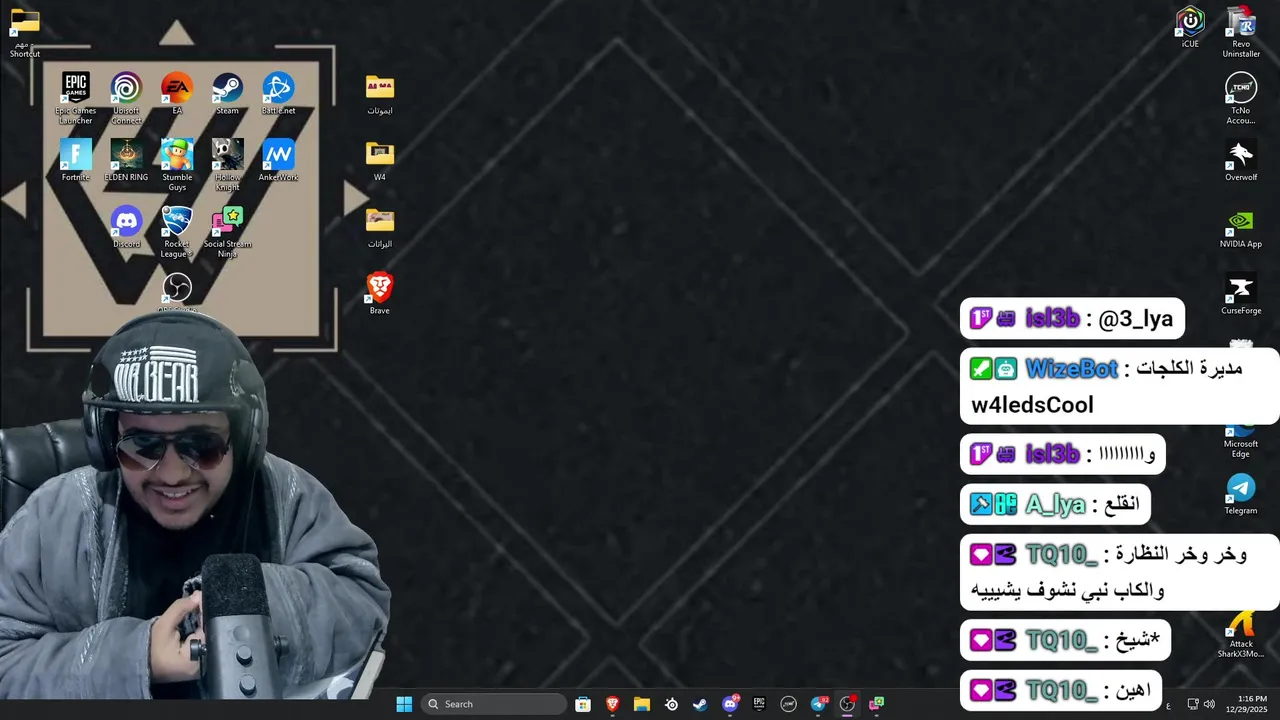Launch the NVIDIA App desktop shortcut
The height and width of the screenshot is (720, 1280).
1241,227
